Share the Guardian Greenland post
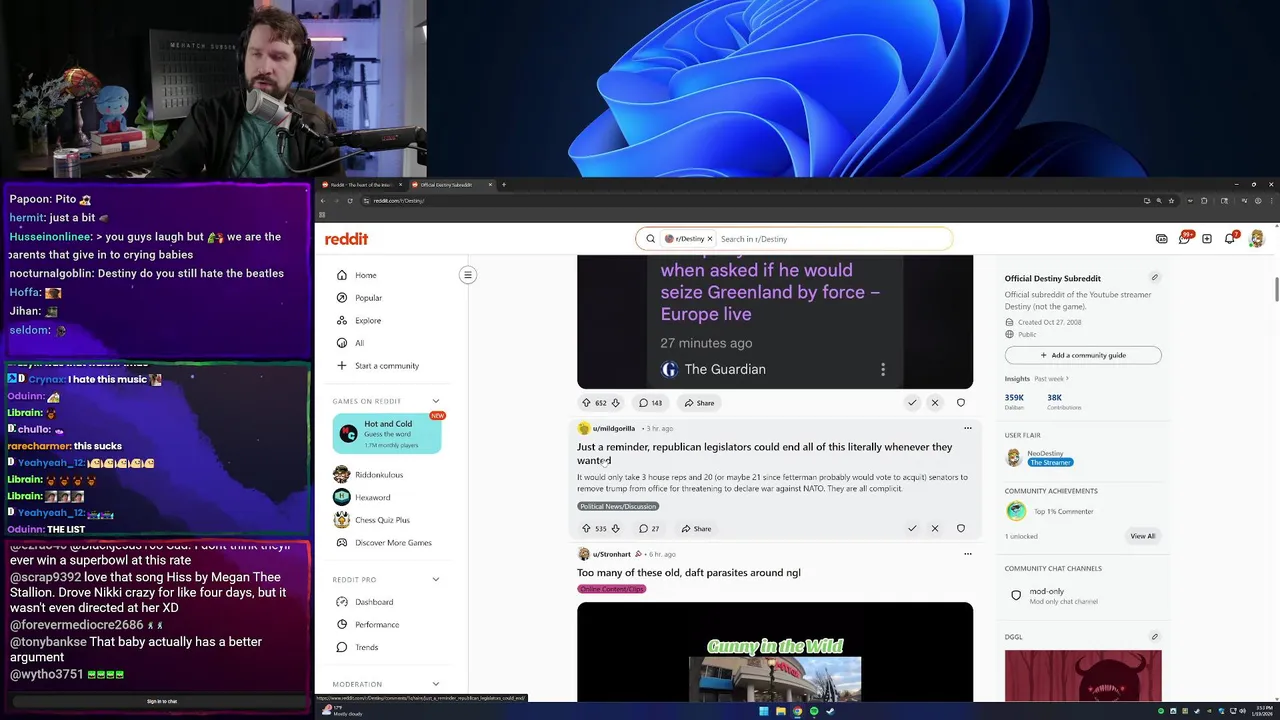The height and width of the screenshot is (720, 1280). [x=699, y=403]
